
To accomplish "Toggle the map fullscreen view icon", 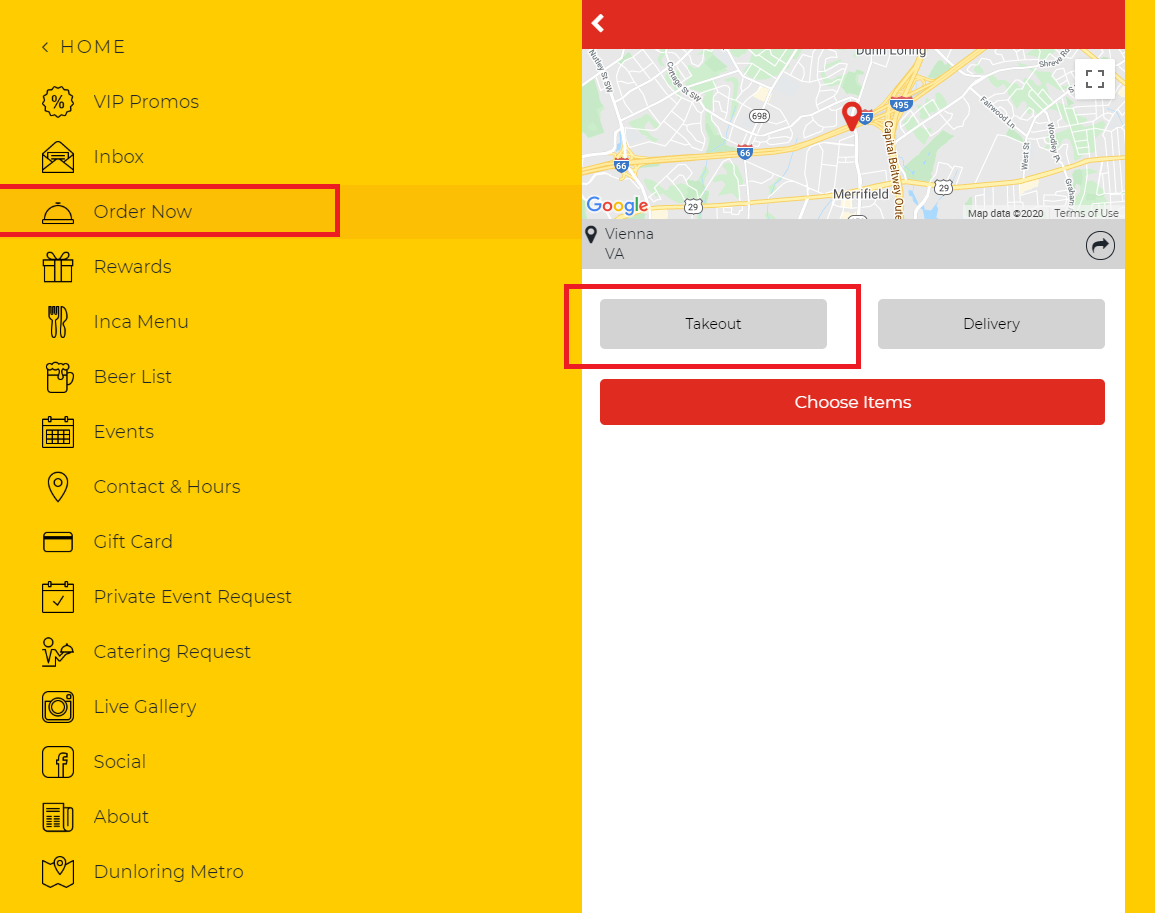I will 1095,79.
